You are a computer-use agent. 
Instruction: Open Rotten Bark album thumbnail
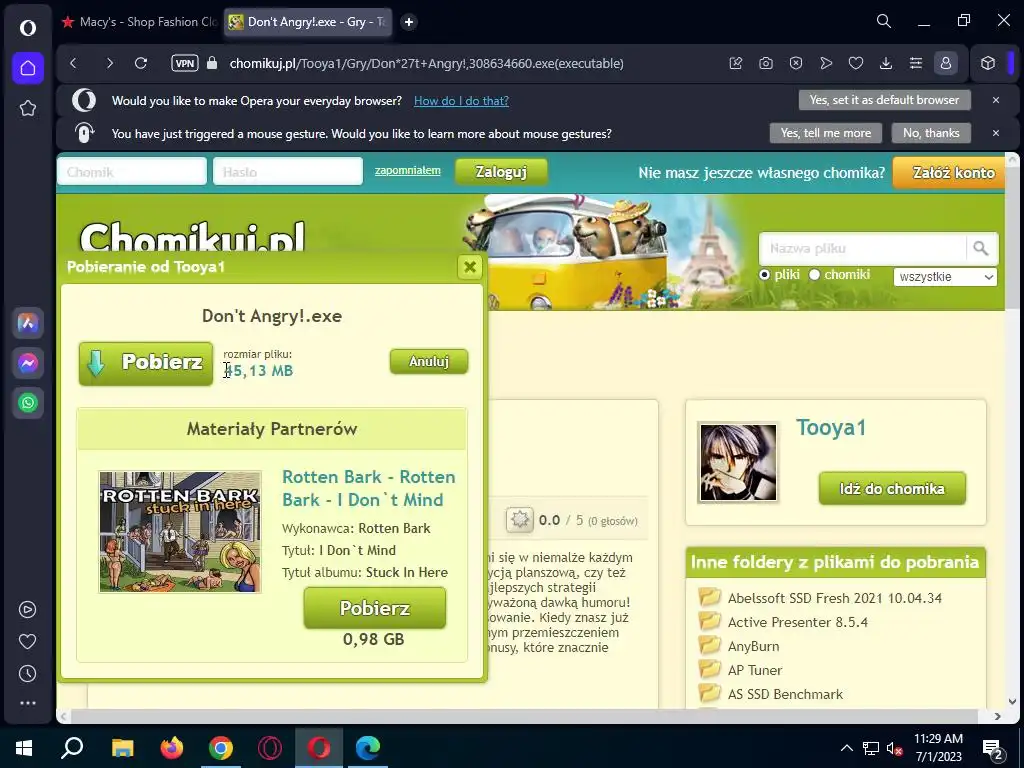(x=180, y=532)
